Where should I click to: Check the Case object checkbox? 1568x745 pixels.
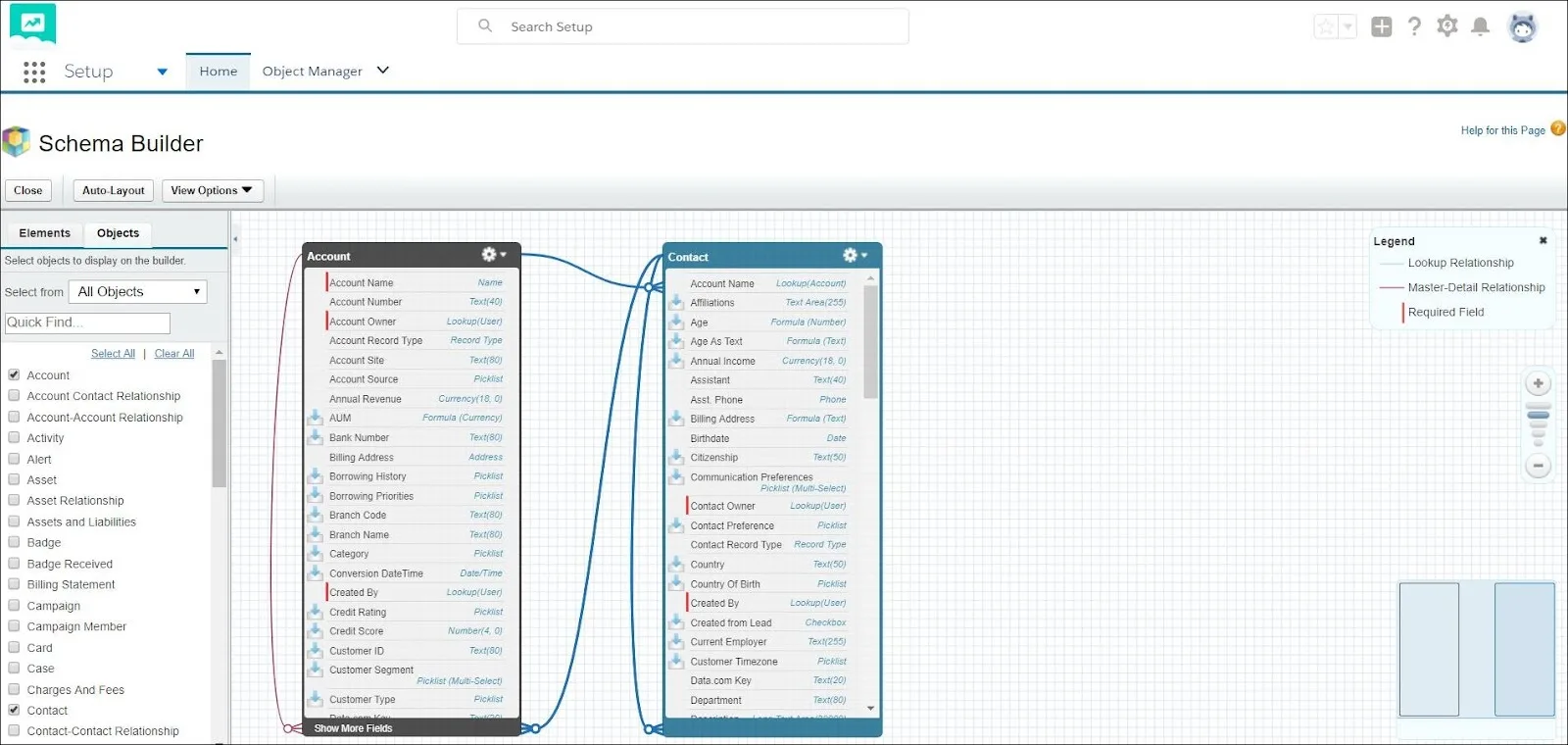14,668
